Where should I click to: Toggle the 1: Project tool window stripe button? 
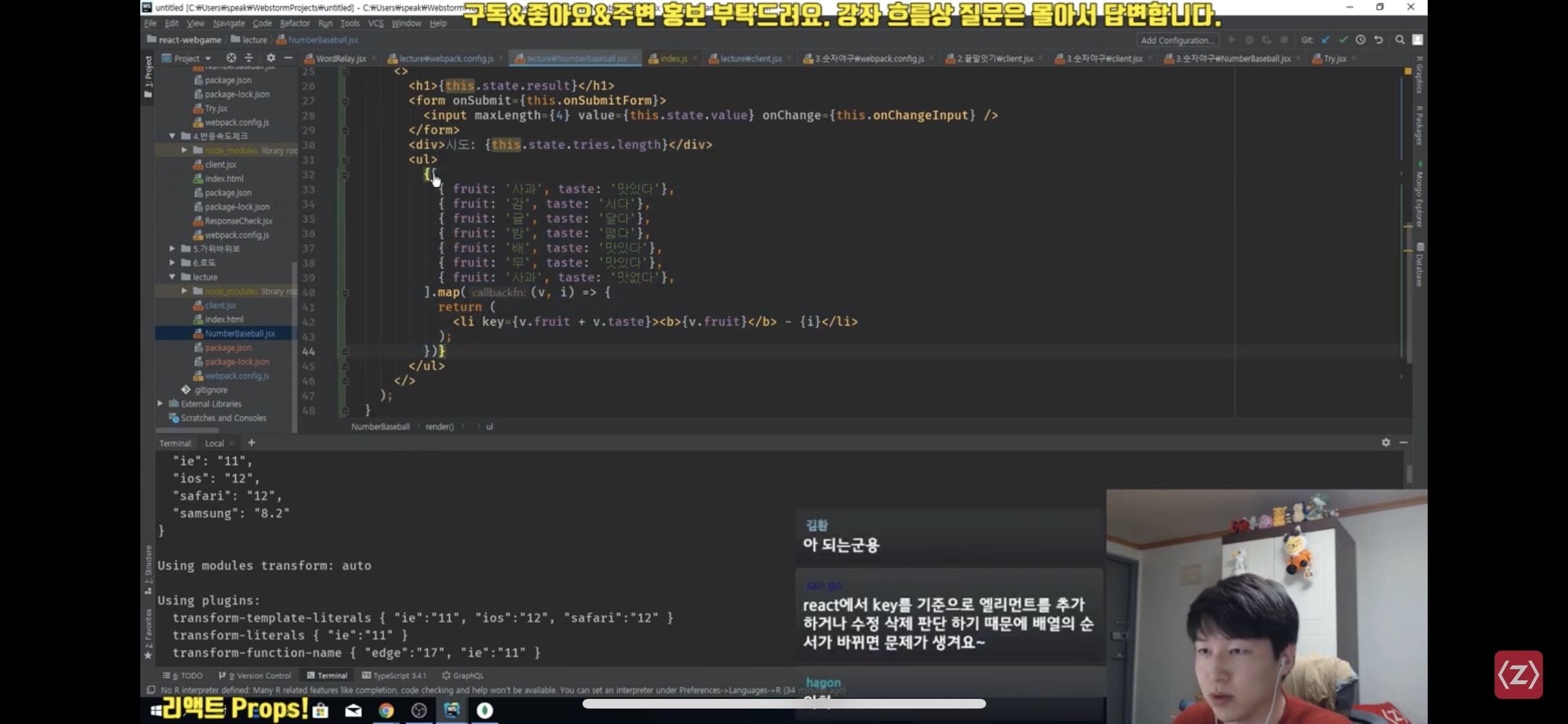point(148,77)
